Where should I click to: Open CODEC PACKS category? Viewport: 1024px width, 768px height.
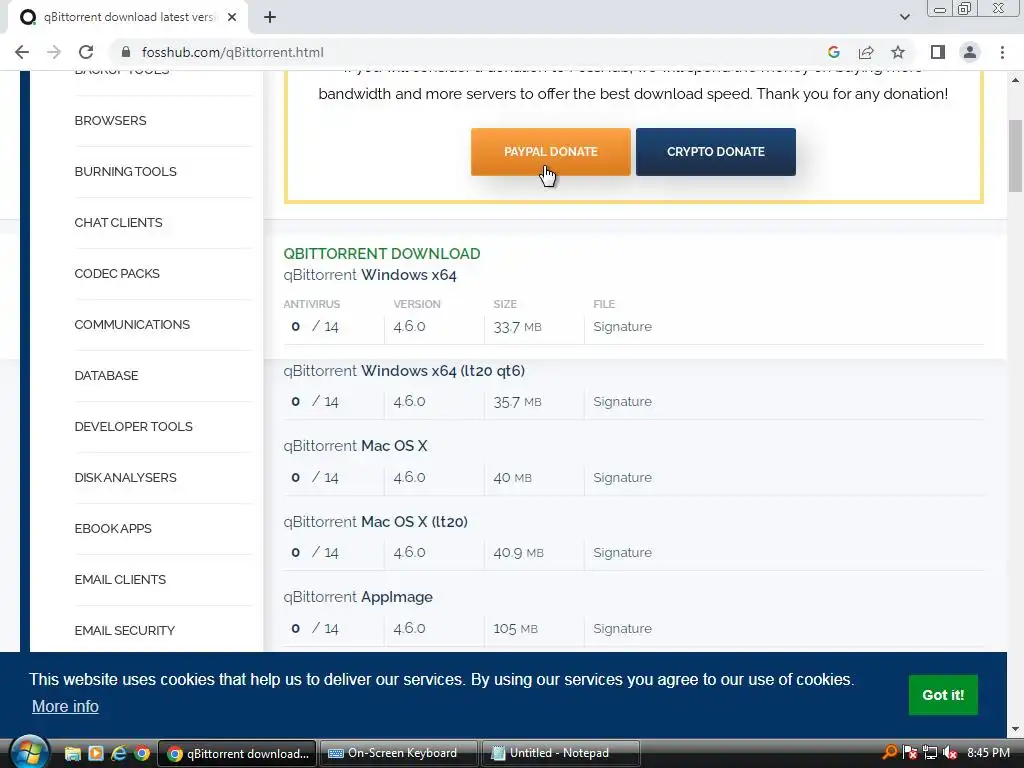coord(117,274)
